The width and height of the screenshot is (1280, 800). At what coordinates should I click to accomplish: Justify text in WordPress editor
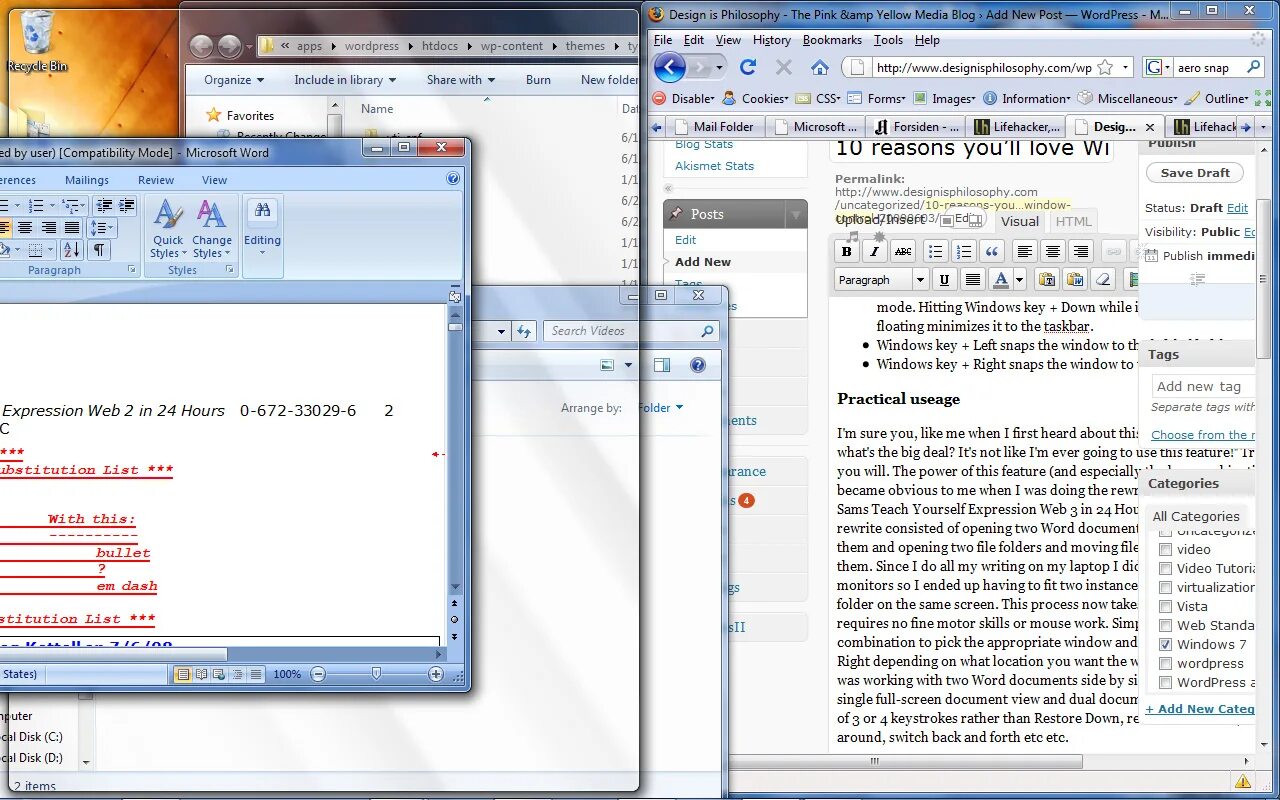click(972, 279)
